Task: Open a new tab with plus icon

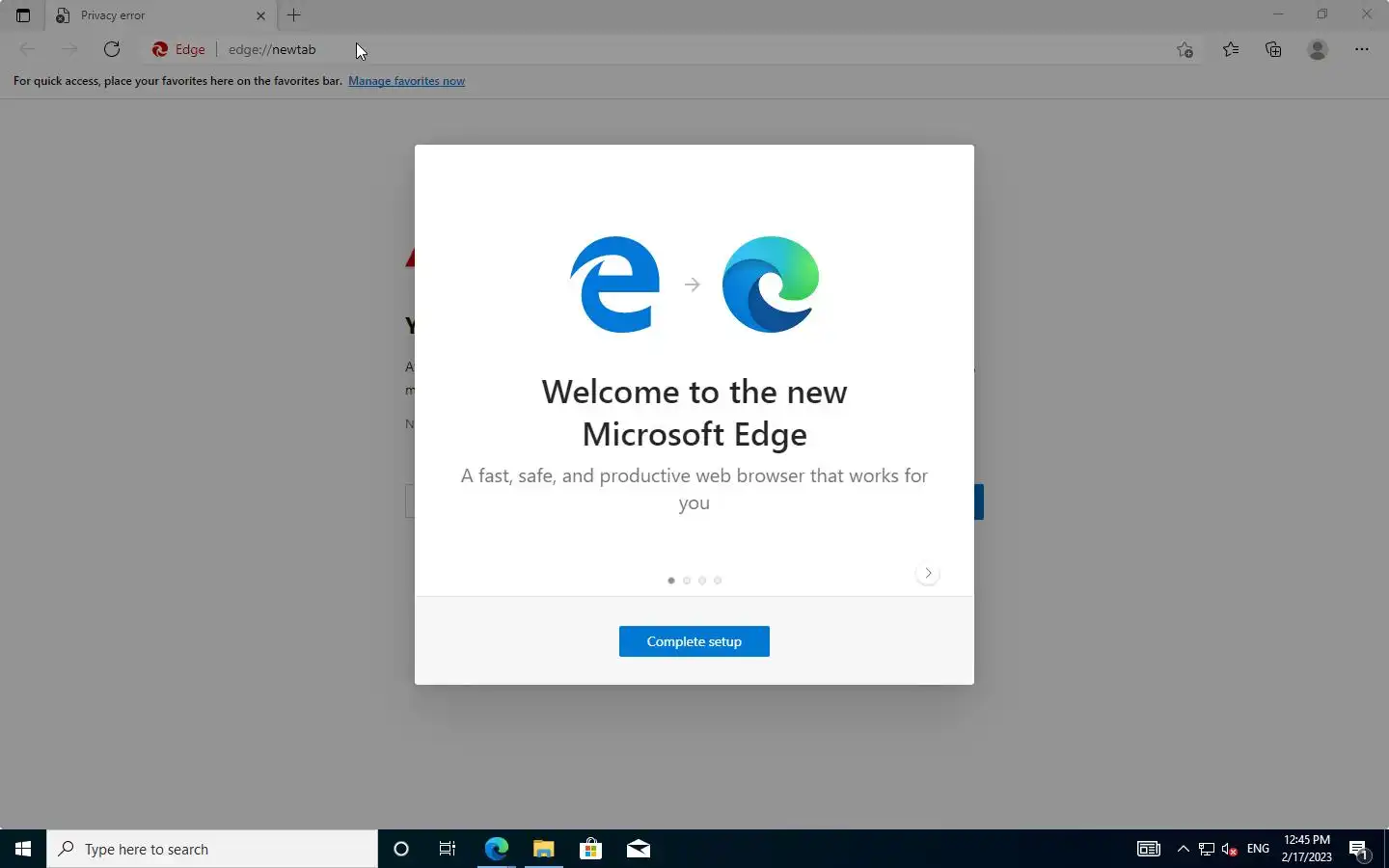Action: pos(294,15)
